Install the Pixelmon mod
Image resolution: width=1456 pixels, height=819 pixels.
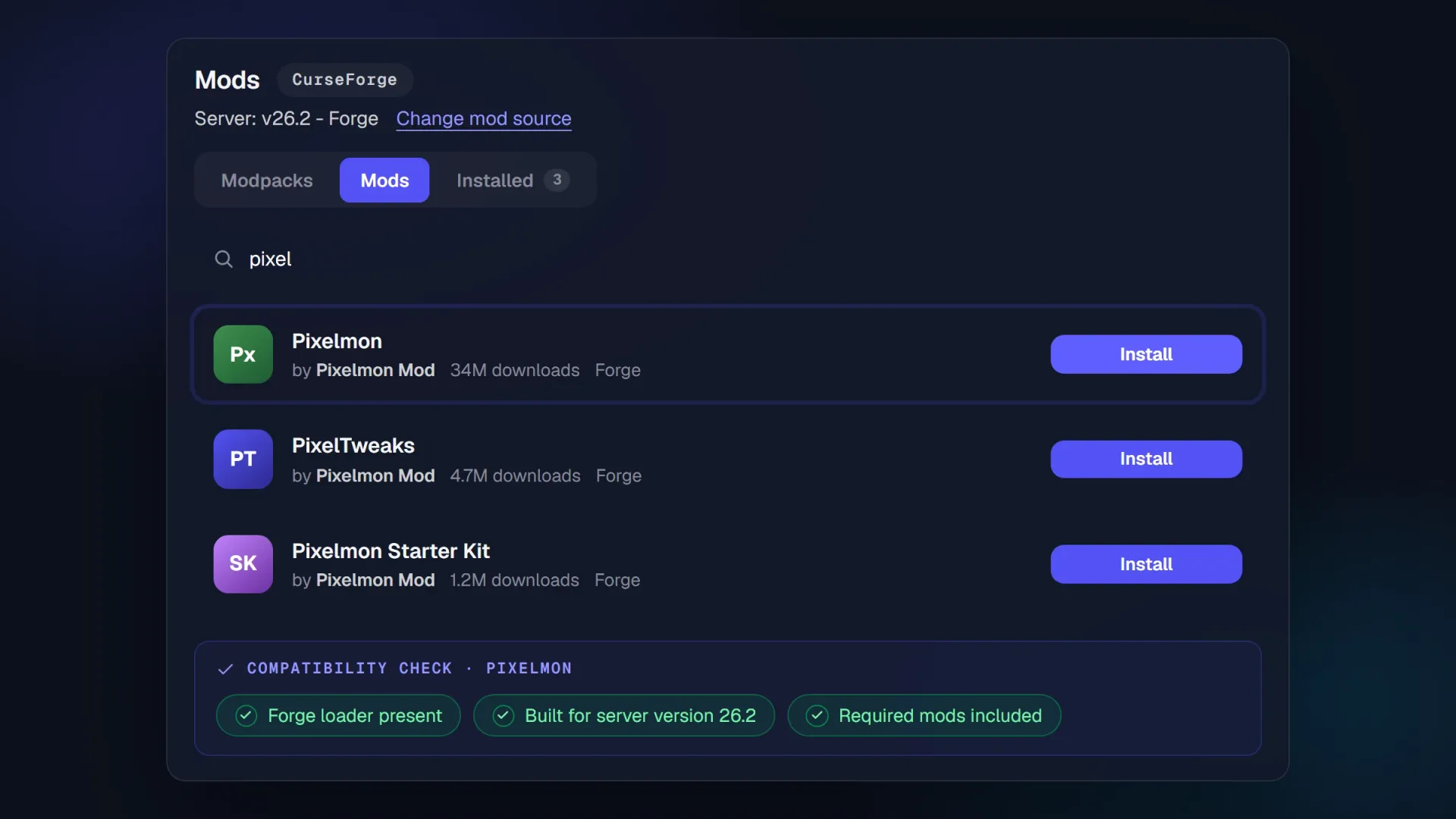pos(1146,354)
